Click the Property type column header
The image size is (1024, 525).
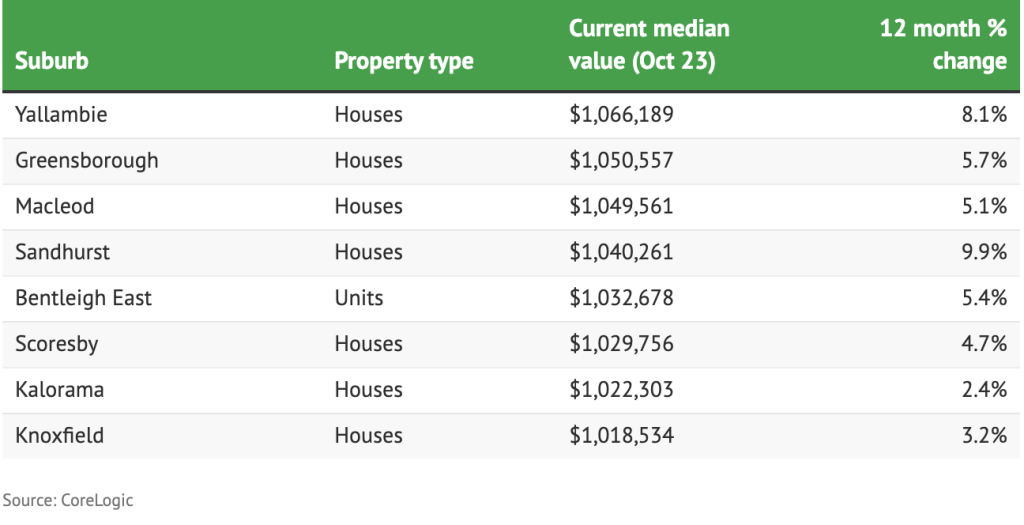pos(404,61)
